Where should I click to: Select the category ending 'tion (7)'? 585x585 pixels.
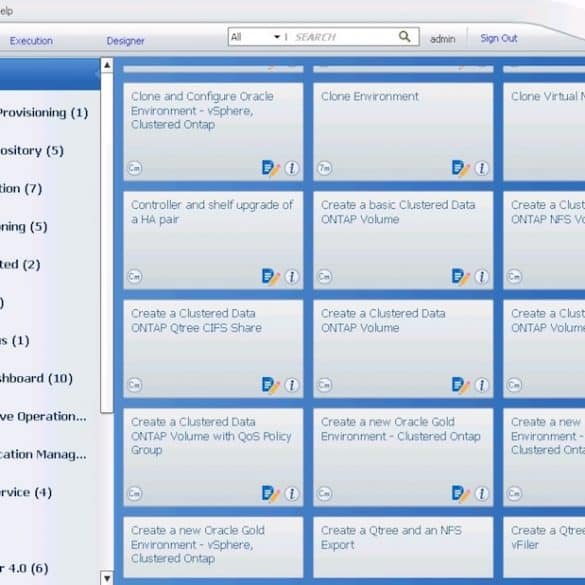21,189
